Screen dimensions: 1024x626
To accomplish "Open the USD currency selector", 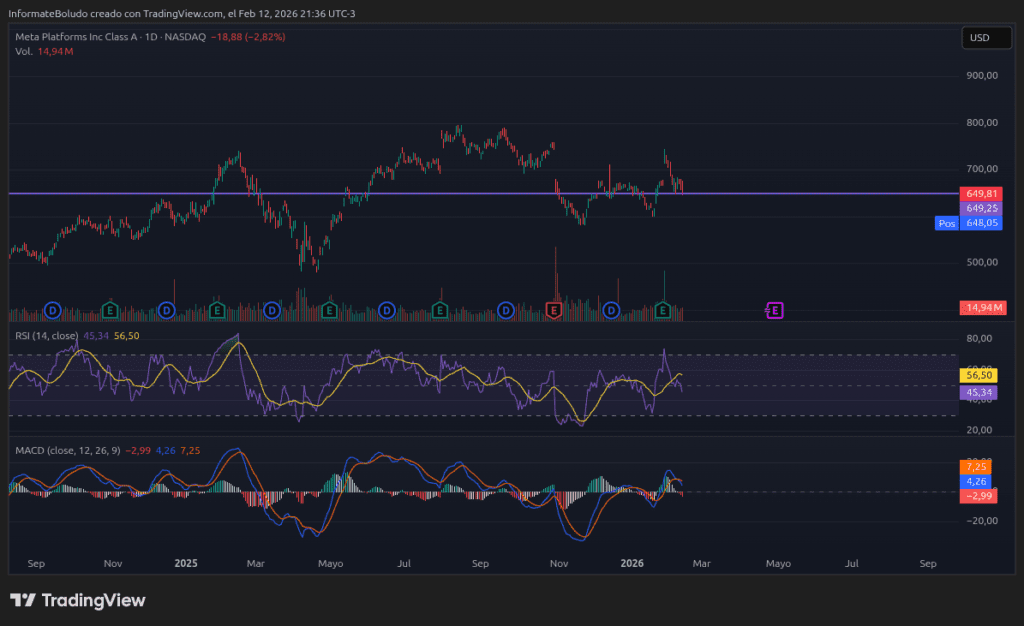I will 979,38.
